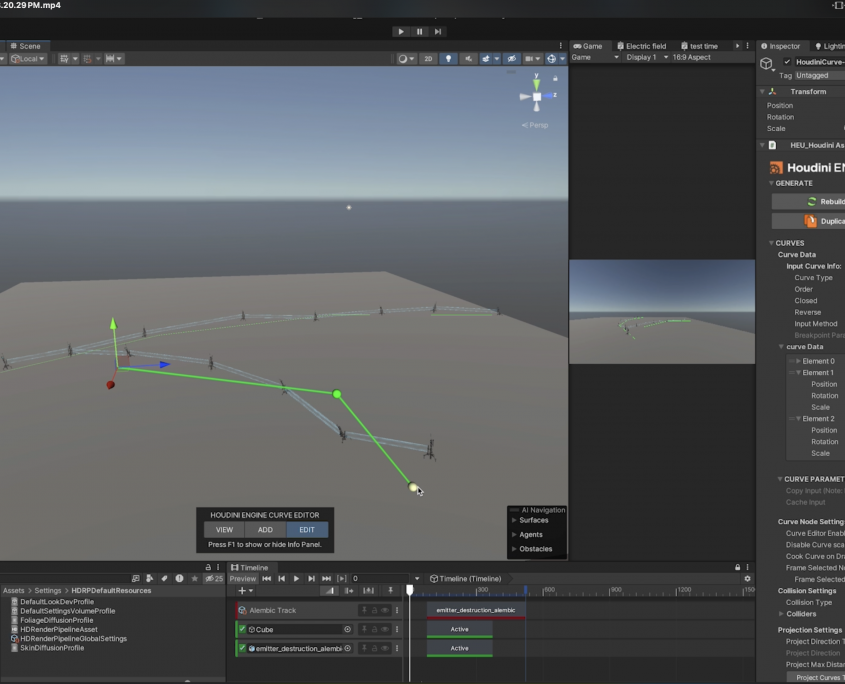Click the Step frame button in the top toolbar
Viewport: 845px width, 684px height.
point(437,32)
